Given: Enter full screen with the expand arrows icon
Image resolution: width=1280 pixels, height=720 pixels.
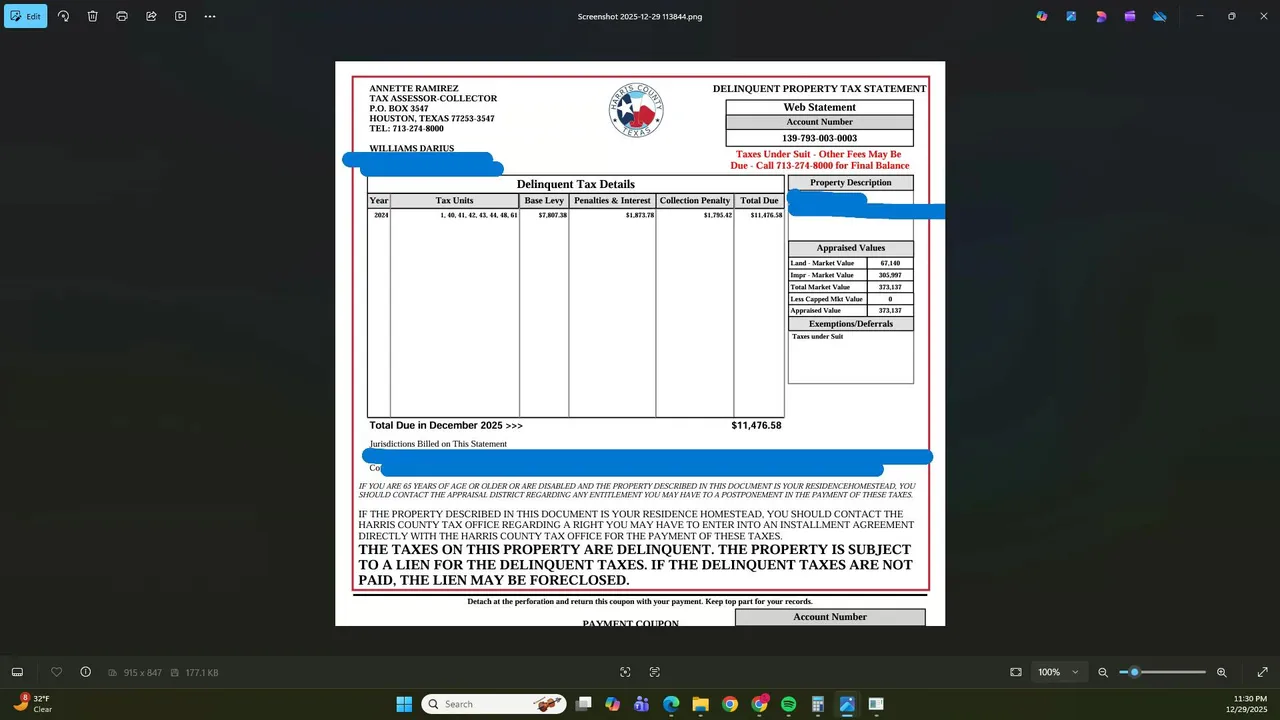Looking at the screenshot, I should [1262, 672].
